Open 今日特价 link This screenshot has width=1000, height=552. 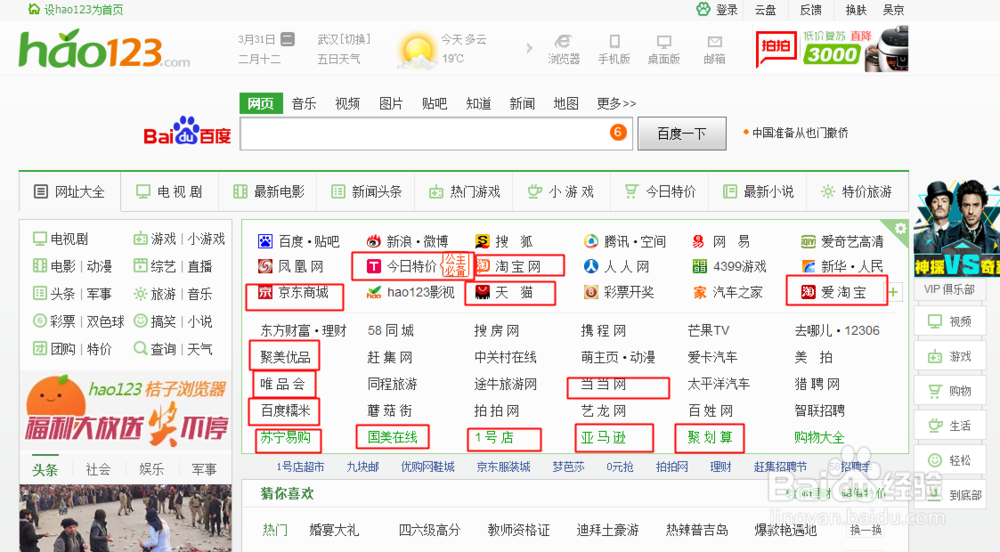click(402, 266)
